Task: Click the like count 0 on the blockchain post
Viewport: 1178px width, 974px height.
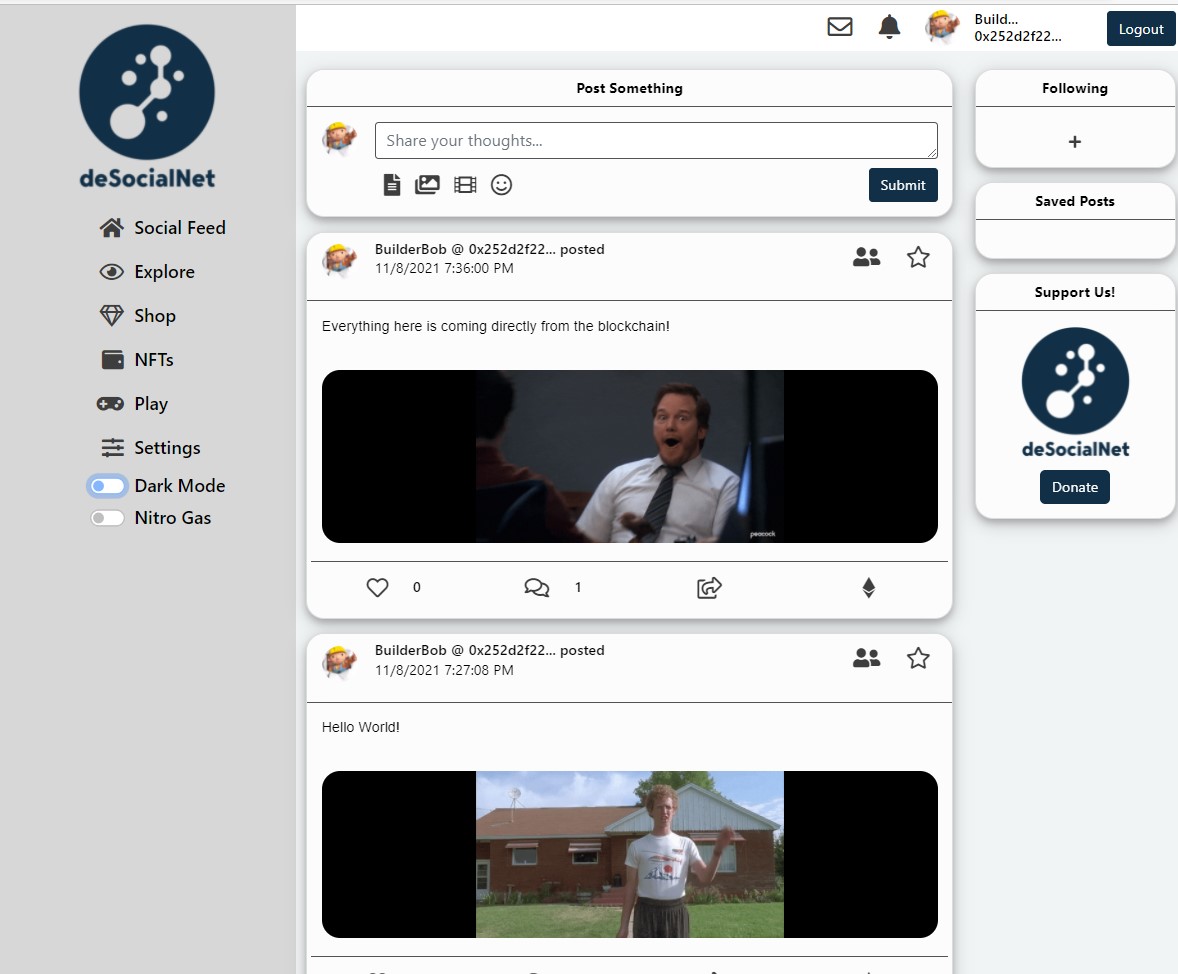Action: click(416, 588)
